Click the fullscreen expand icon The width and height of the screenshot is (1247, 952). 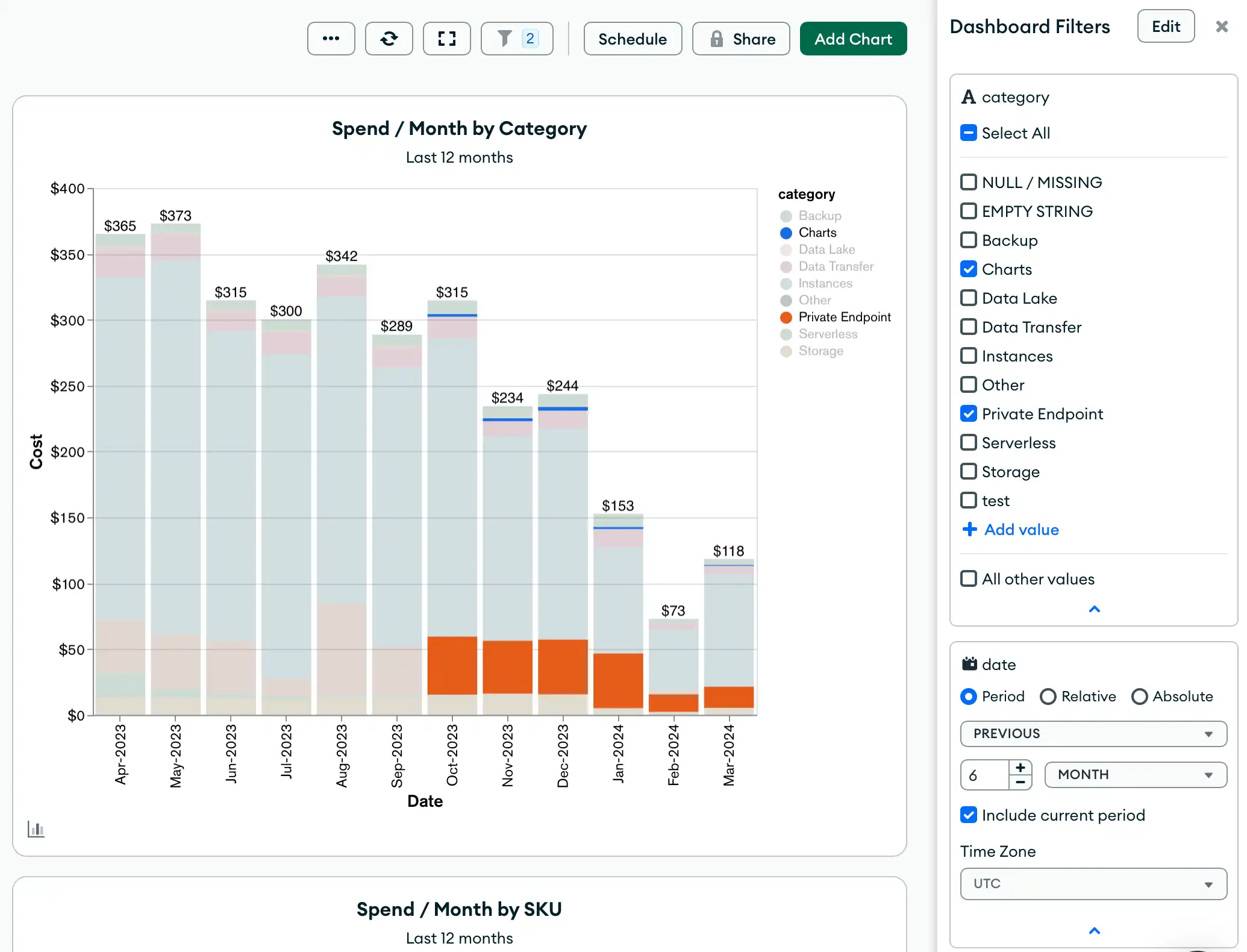pos(447,39)
